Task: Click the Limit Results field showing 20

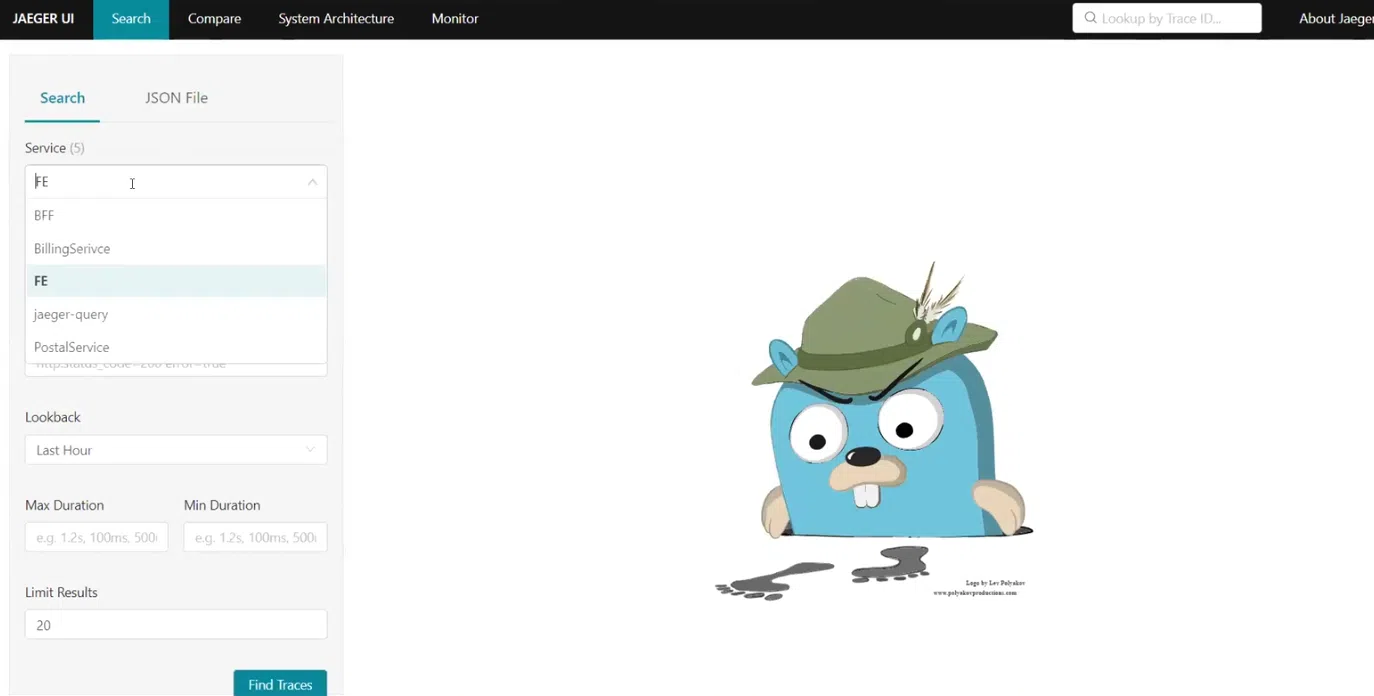Action: coord(176,625)
